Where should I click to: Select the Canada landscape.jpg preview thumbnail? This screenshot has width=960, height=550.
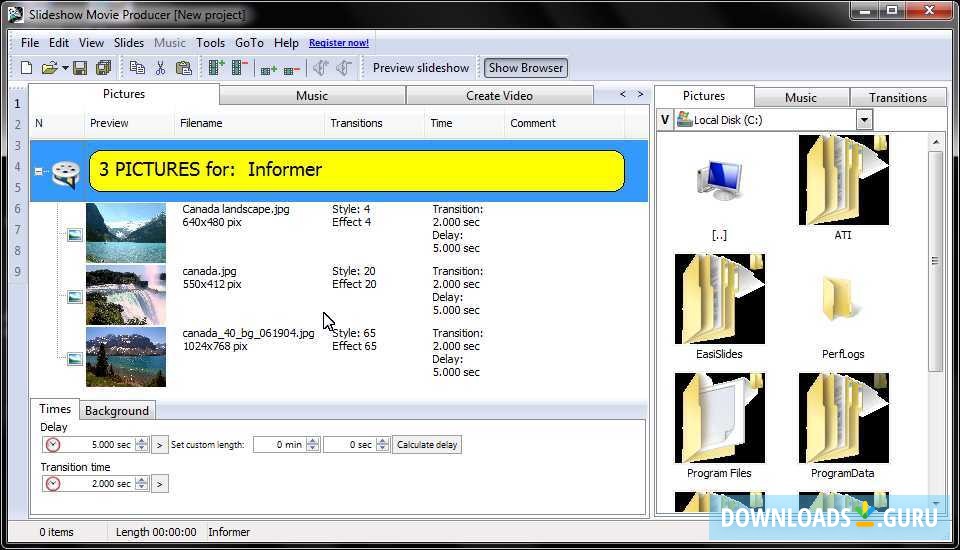tap(126, 233)
